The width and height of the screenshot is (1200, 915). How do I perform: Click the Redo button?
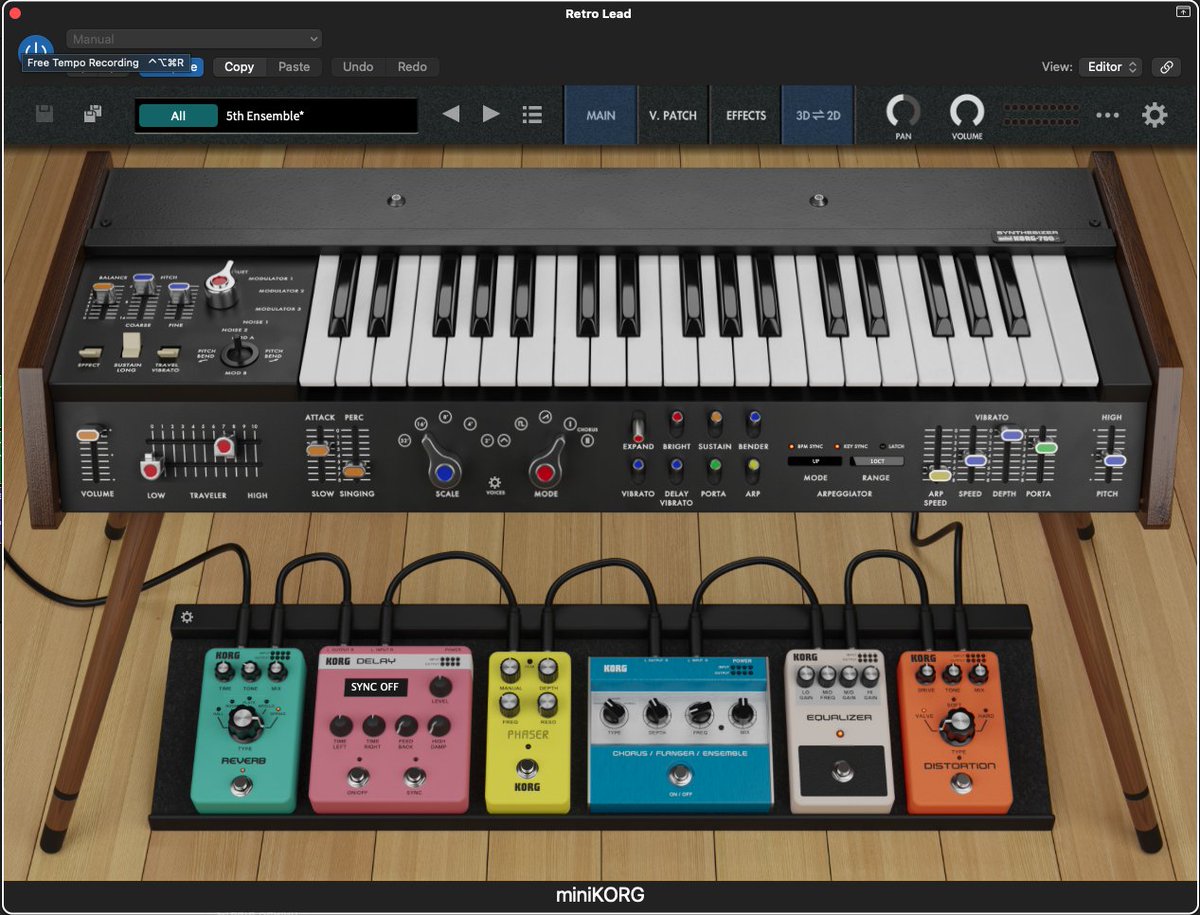(x=412, y=67)
